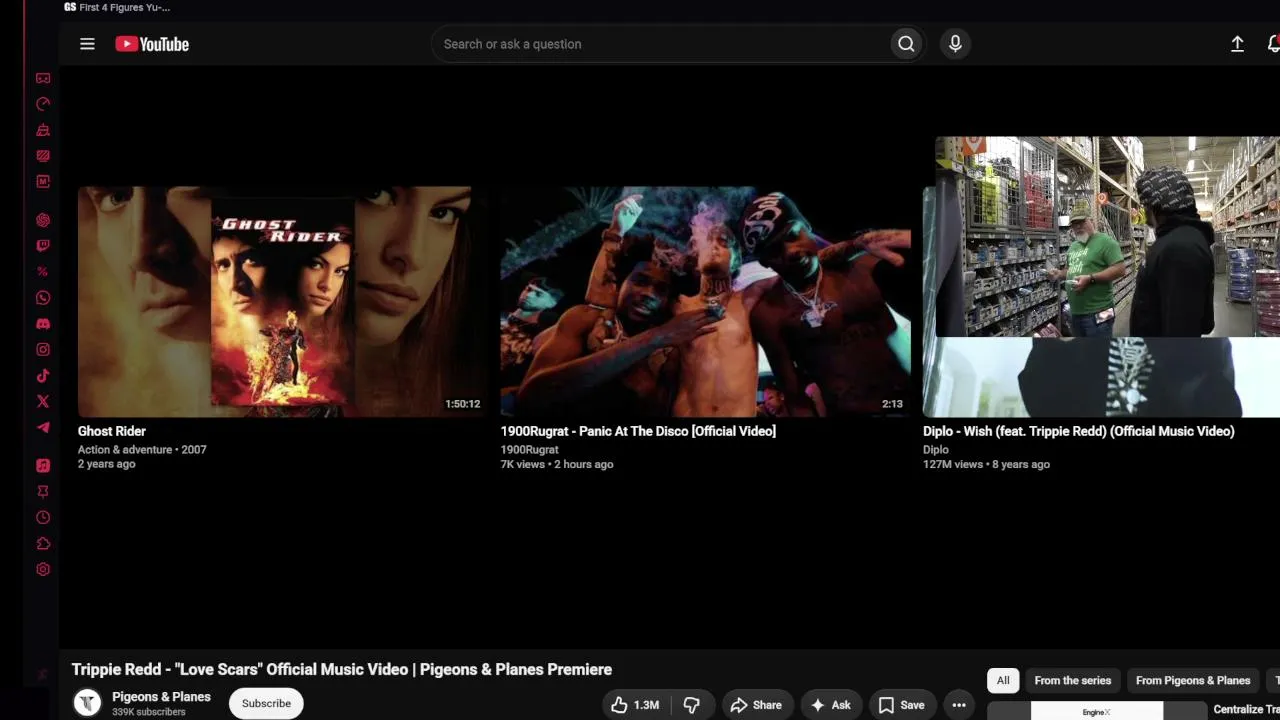Open the YouTube guide hamburger menu

(87, 44)
